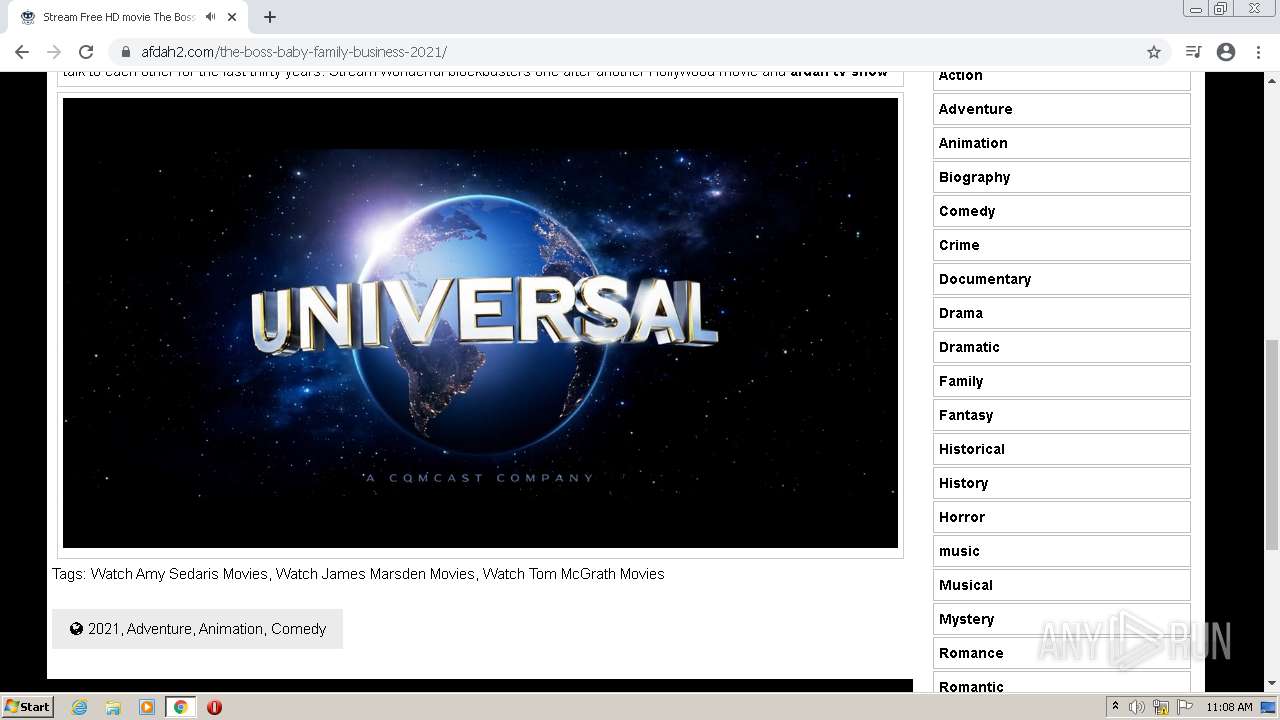The image size is (1280, 720).
Task: Open the volume tray icon
Action: point(1137,707)
